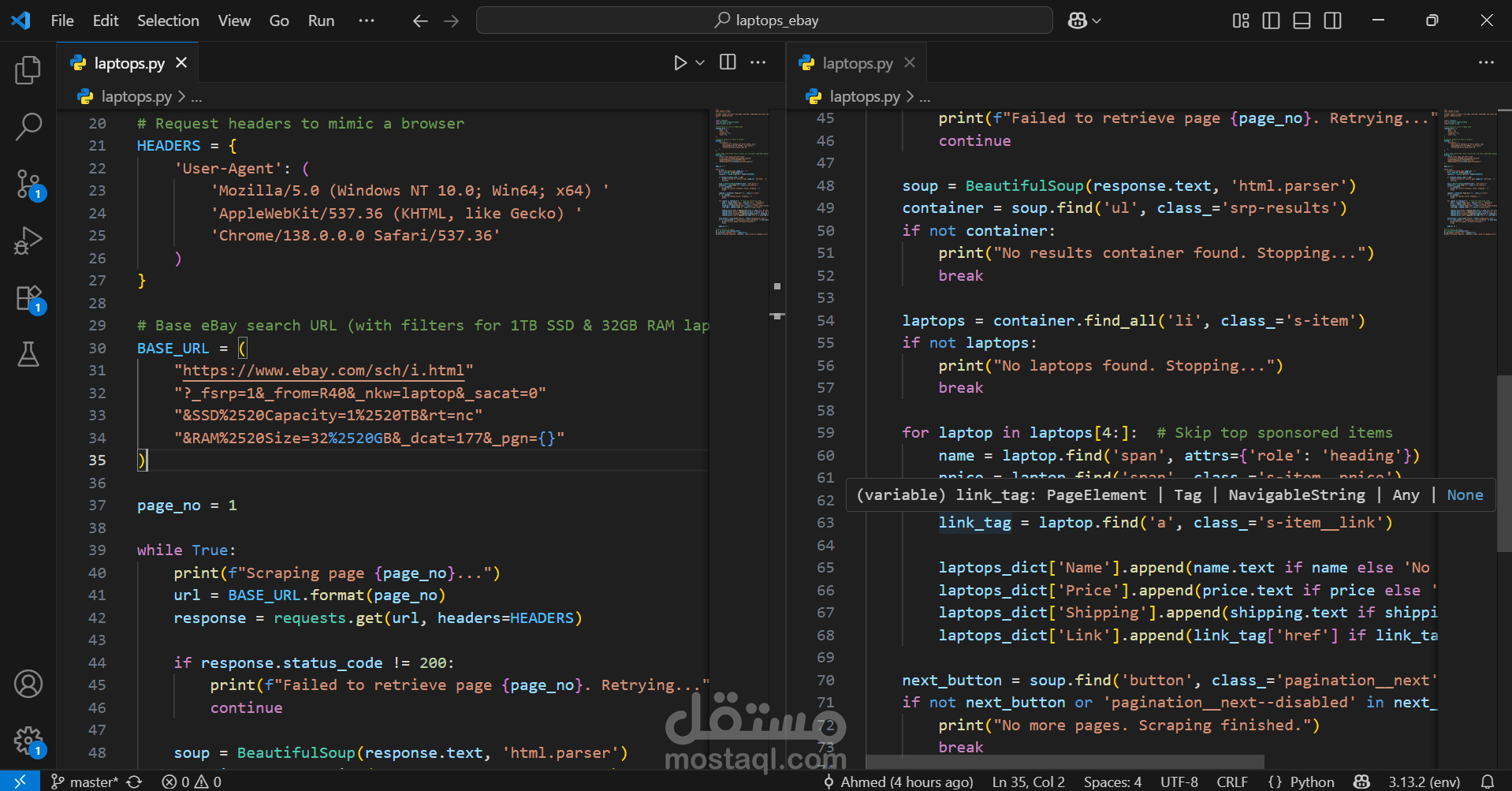1512x791 pixels.
Task: Select the right laptops.py editor tab
Action: tap(857, 62)
